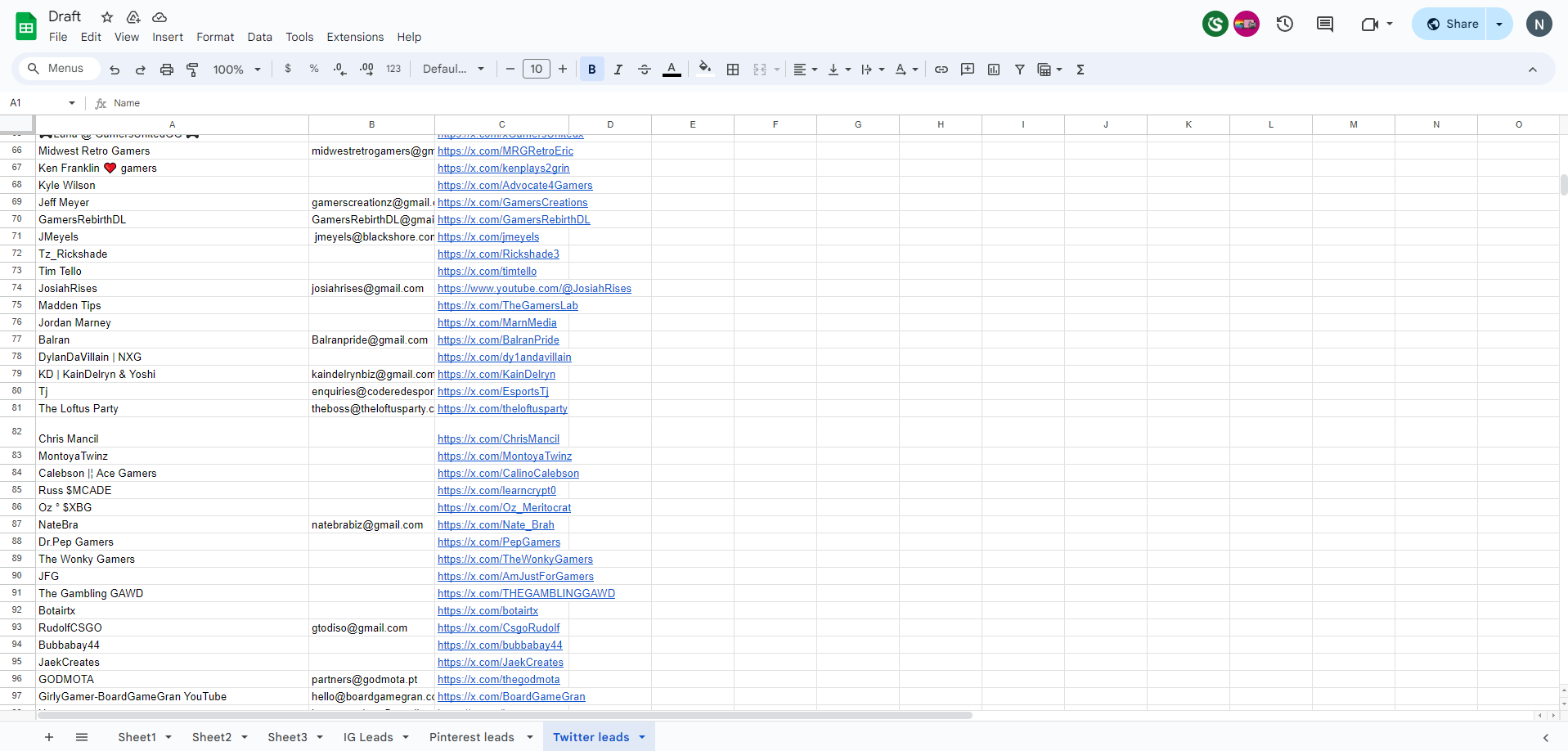Click the insert link icon
Viewport: 1568px width, 751px height.
(941, 70)
